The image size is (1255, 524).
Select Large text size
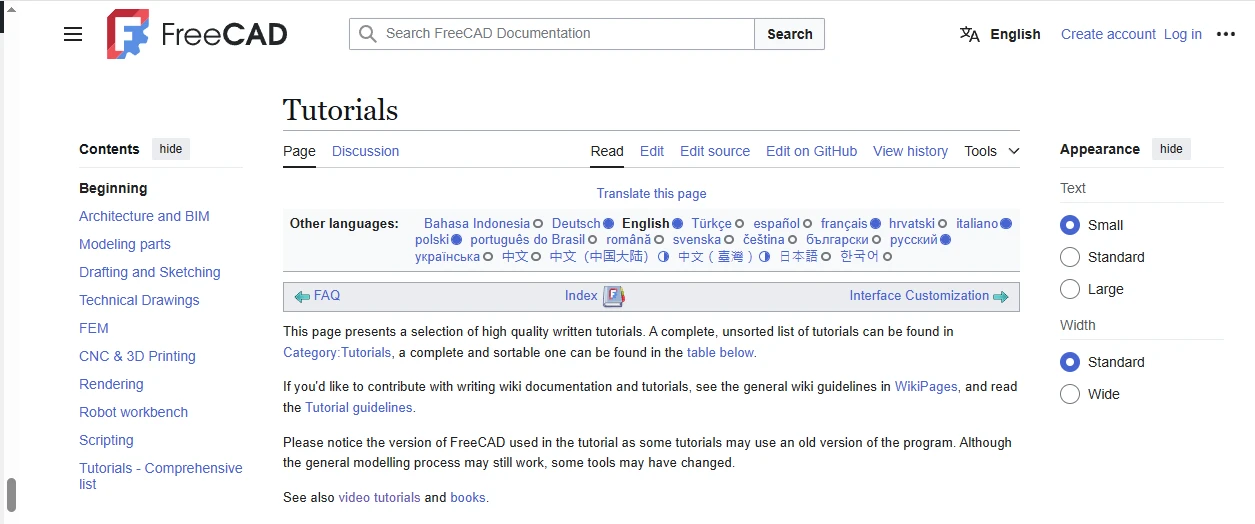coord(1070,289)
